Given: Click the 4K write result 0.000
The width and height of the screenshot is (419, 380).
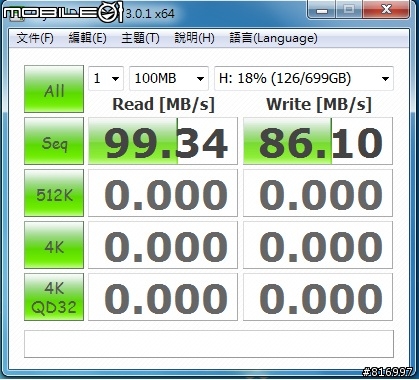Looking at the screenshot, I should (x=318, y=245).
